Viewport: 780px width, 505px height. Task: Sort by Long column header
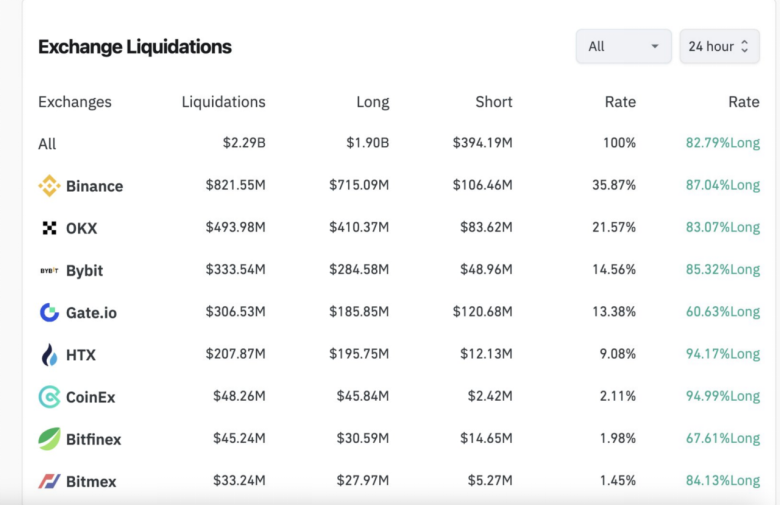point(372,102)
